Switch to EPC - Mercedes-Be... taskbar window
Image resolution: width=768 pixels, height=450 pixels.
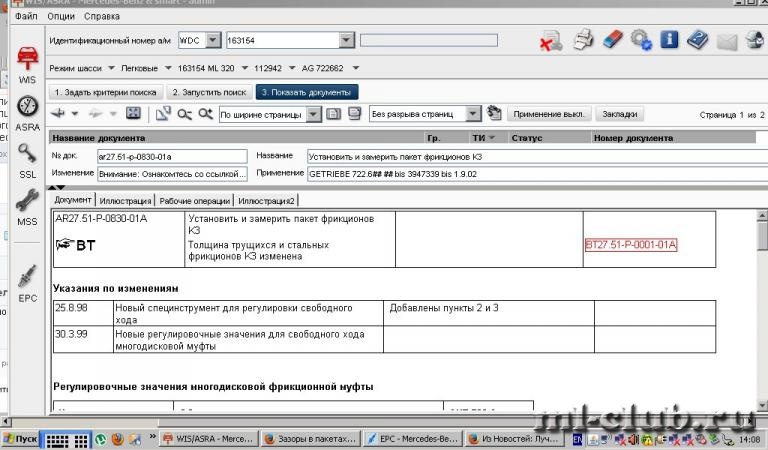click(412, 439)
